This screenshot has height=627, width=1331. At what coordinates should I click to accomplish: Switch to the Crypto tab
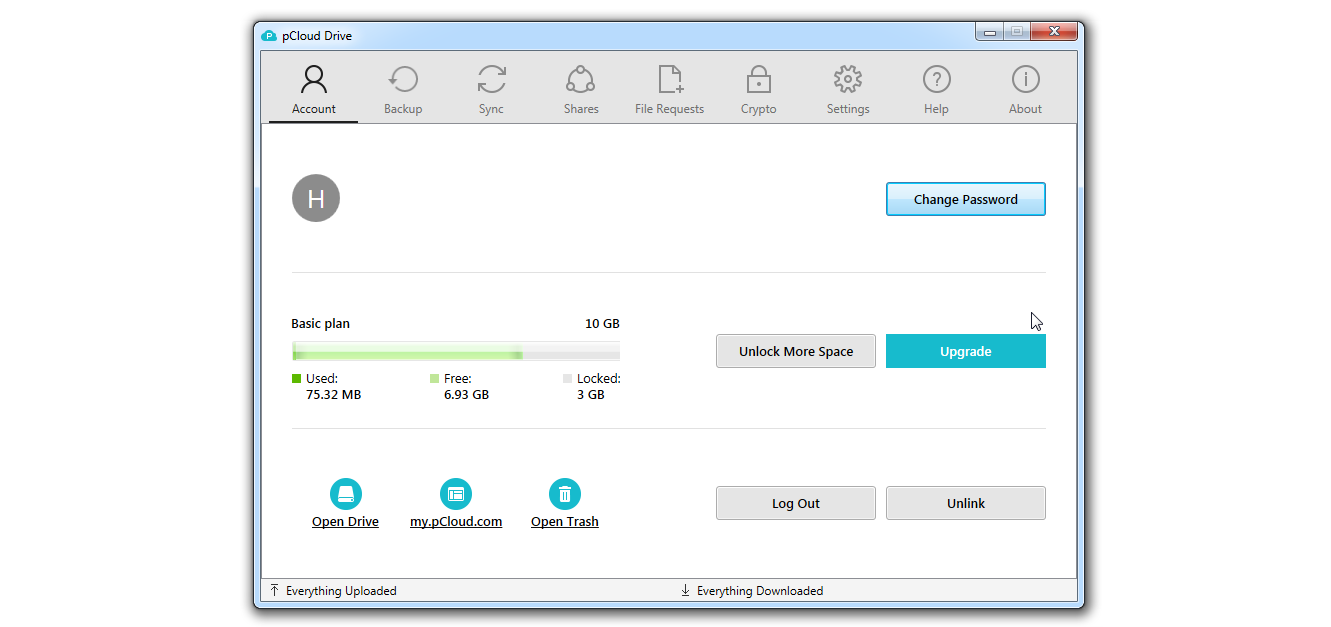[758, 90]
